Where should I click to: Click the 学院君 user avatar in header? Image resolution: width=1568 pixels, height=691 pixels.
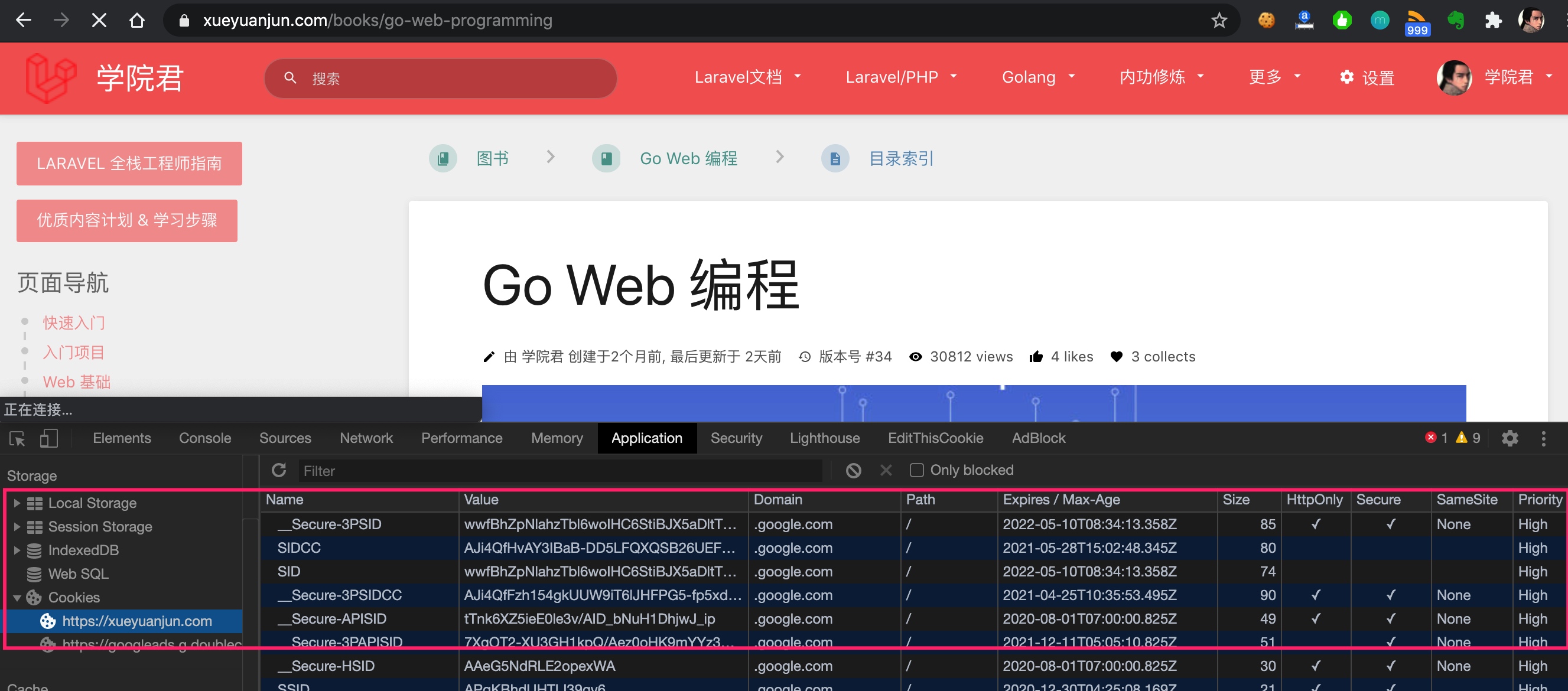coord(1454,77)
